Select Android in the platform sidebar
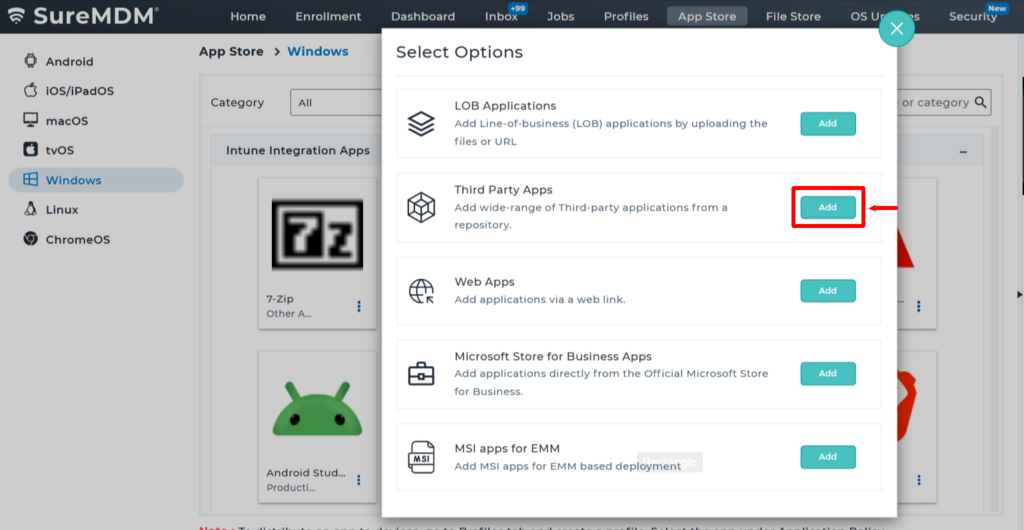 tap(69, 61)
